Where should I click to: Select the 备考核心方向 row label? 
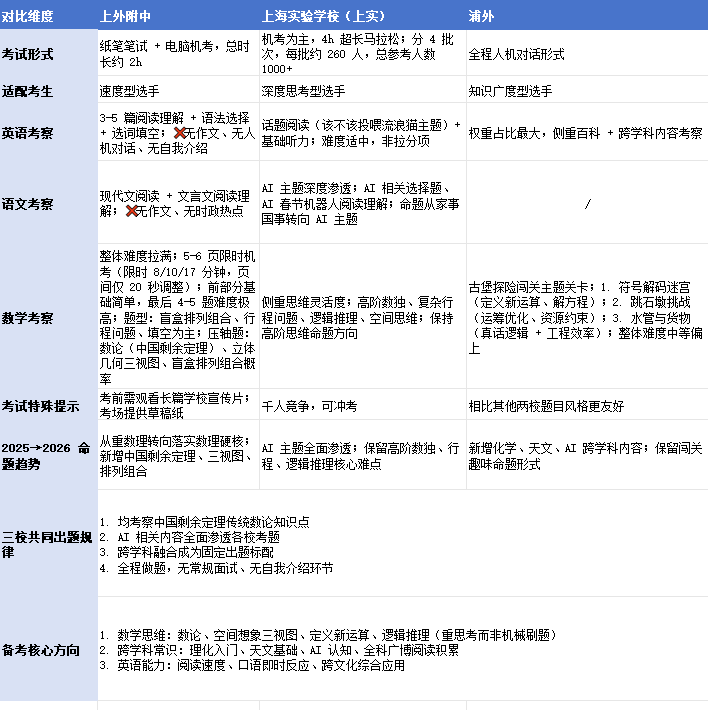pos(48,649)
